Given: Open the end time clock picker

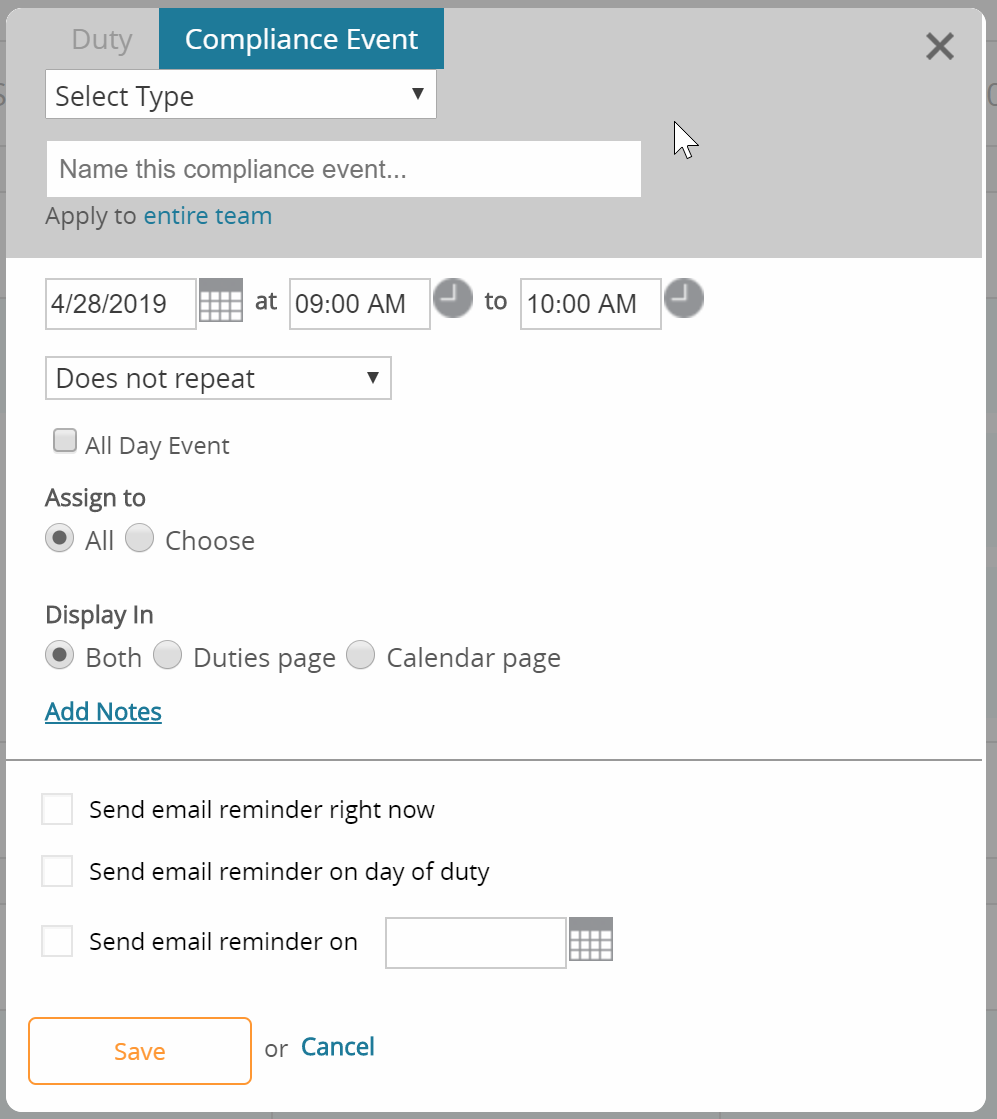Looking at the screenshot, I should click(684, 298).
